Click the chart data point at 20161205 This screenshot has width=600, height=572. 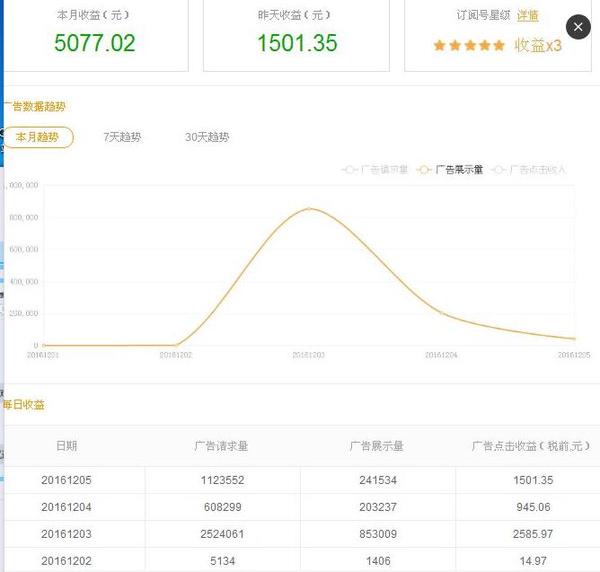[x=574, y=339]
